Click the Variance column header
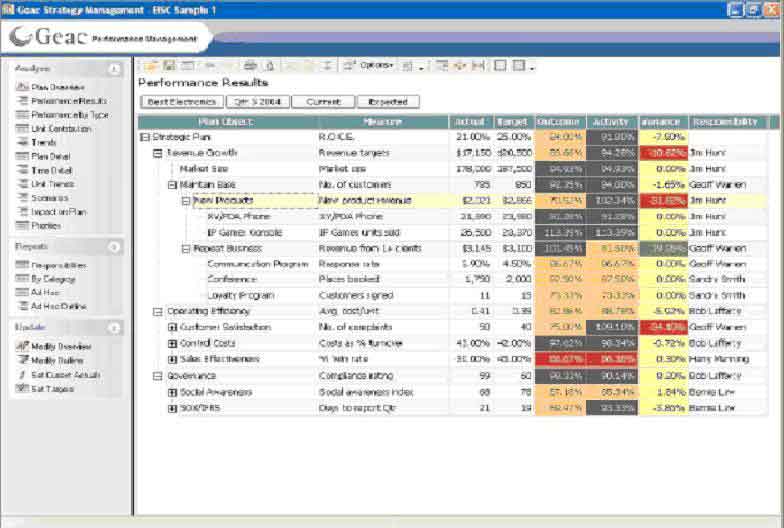This screenshot has width=784, height=528. (x=660, y=122)
